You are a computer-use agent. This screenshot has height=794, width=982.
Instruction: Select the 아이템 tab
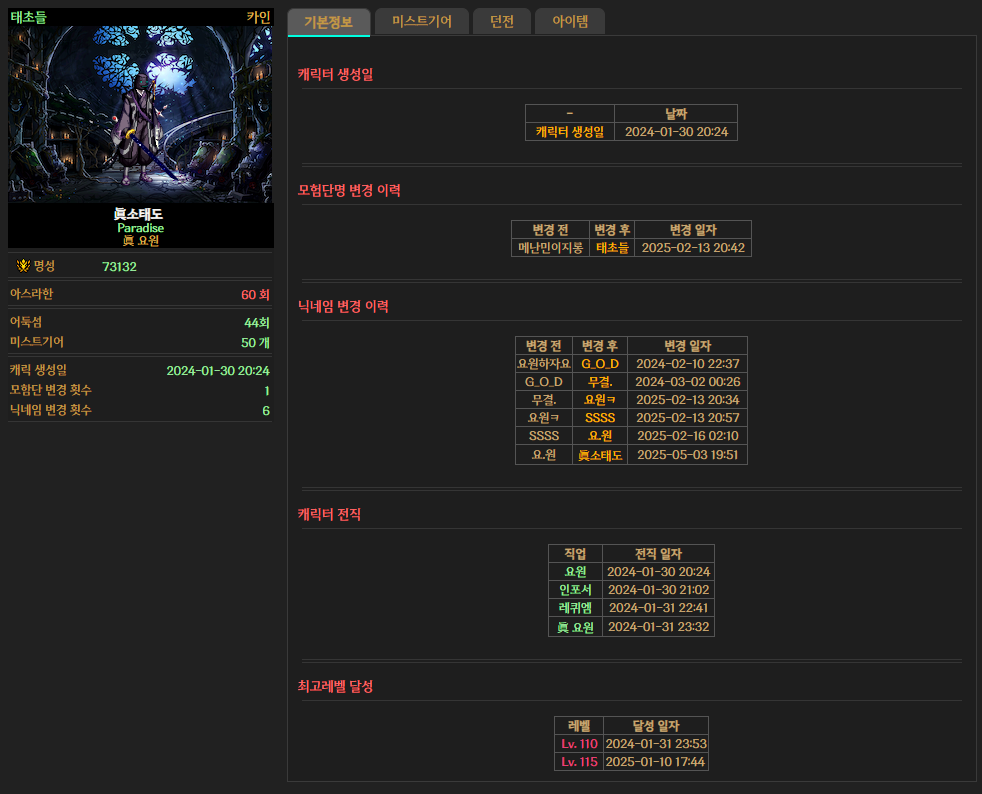point(569,22)
